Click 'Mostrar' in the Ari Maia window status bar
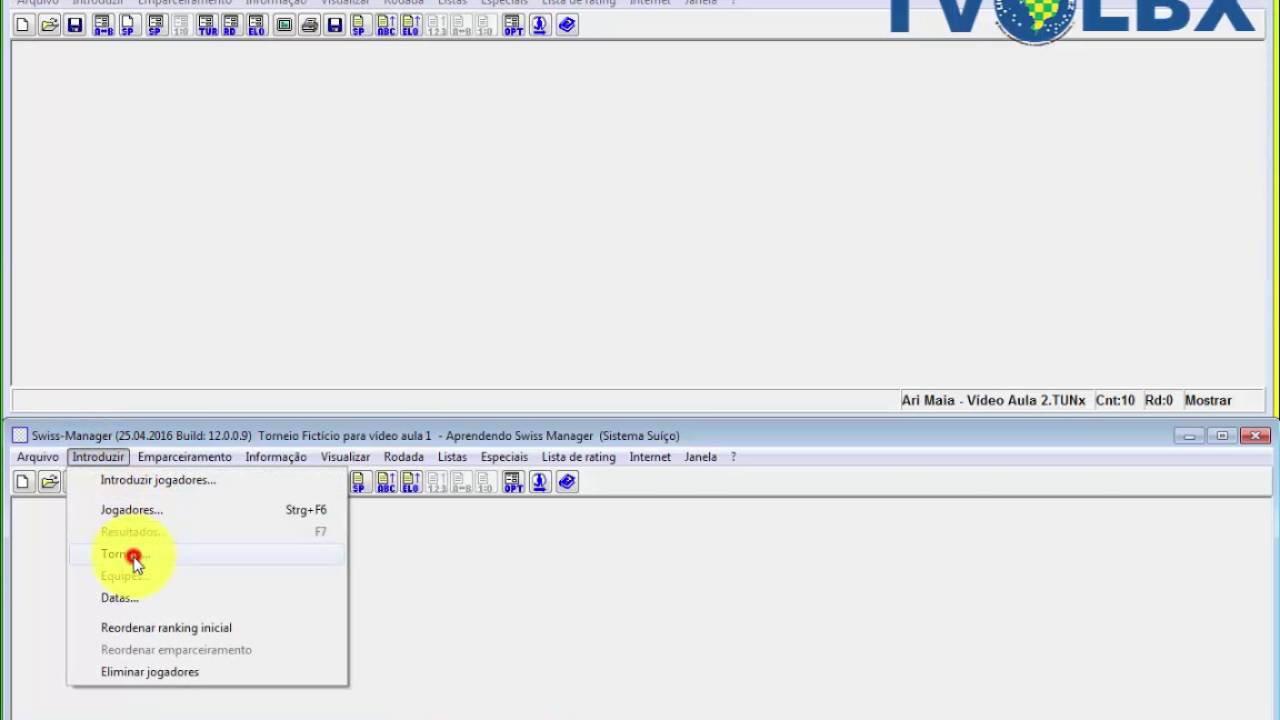The width and height of the screenshot is (1280, 720). 1208,400
